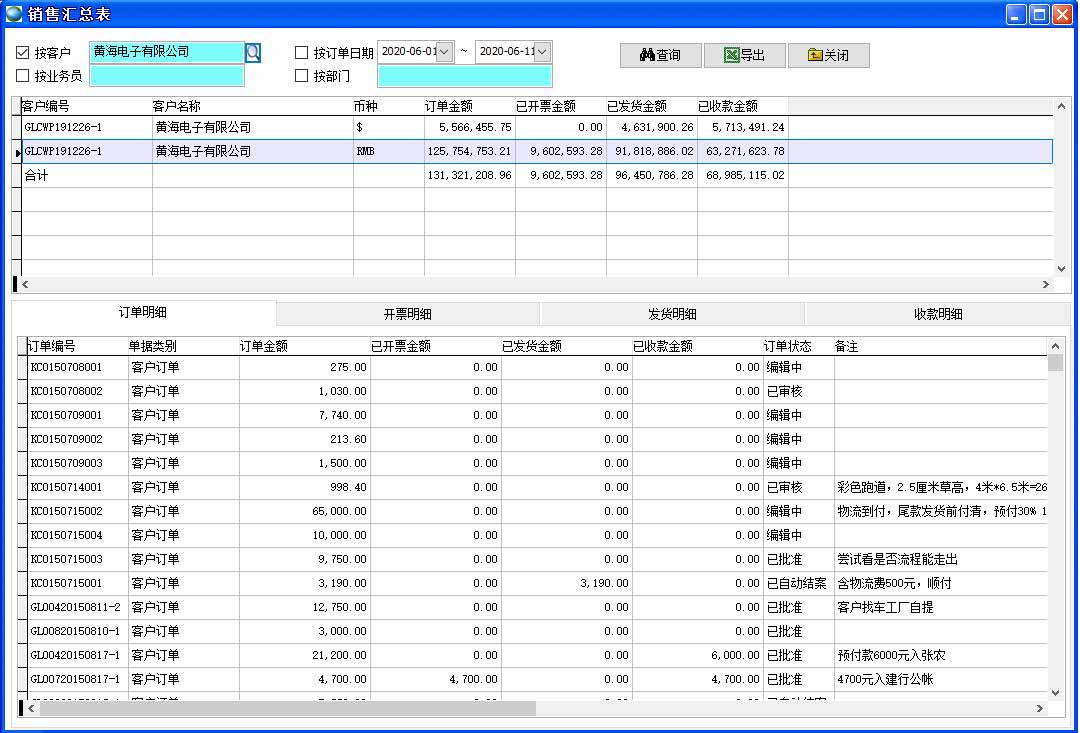
Task: Click the 查询 binoculars search button
Action: pos(660,56)
